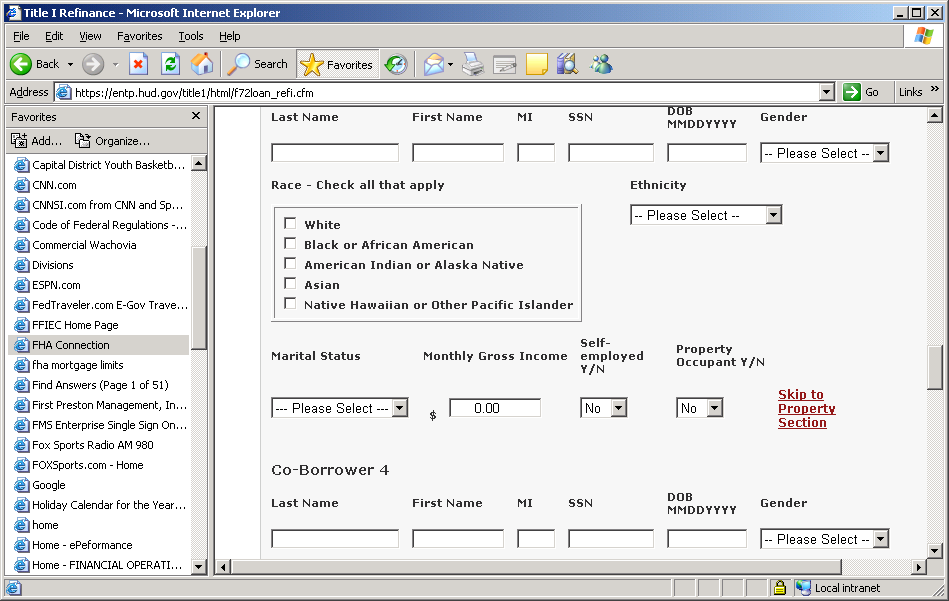Open the Tools menu
This screenshot has height=601, width=949.
(190, 36)
